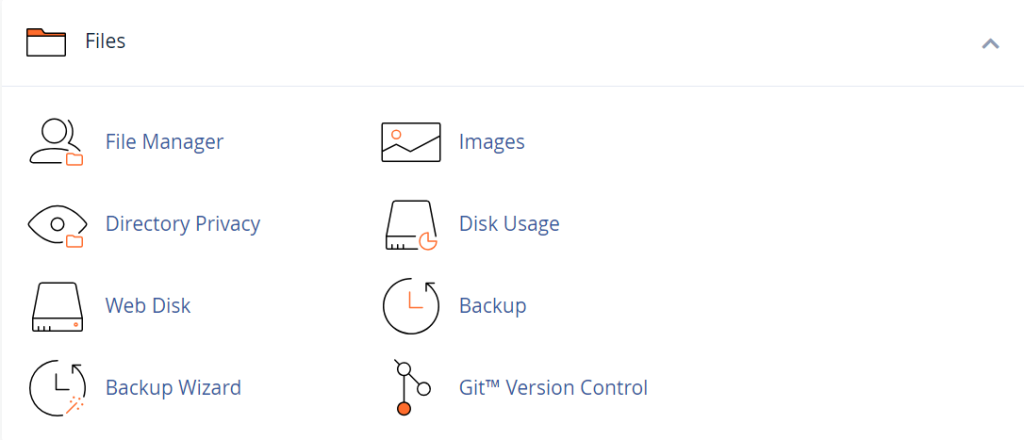Viewport: 1024px width, 440px height.
Task: Open the Images link
Action: 491,142
